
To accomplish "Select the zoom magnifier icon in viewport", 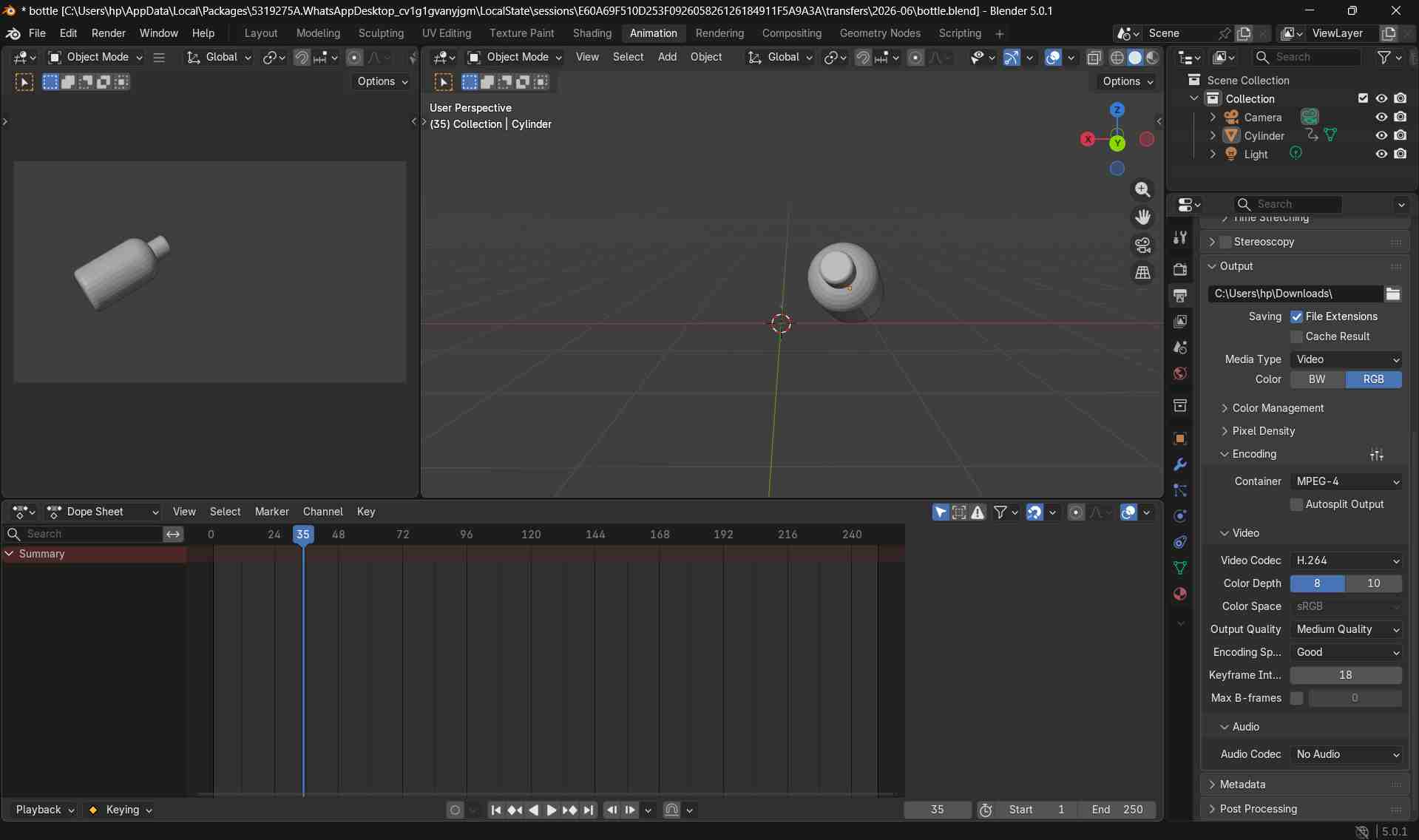I will 1142,190.
